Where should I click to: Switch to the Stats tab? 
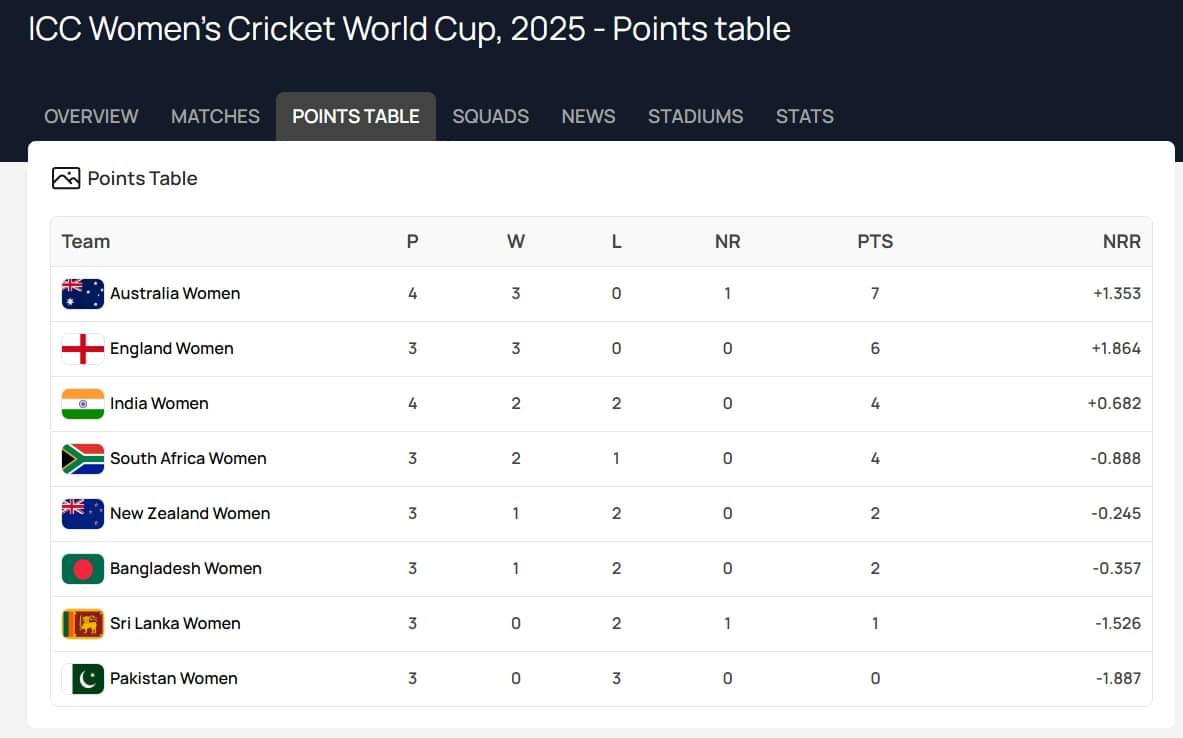pyautogui.click(x=804, y=116)
